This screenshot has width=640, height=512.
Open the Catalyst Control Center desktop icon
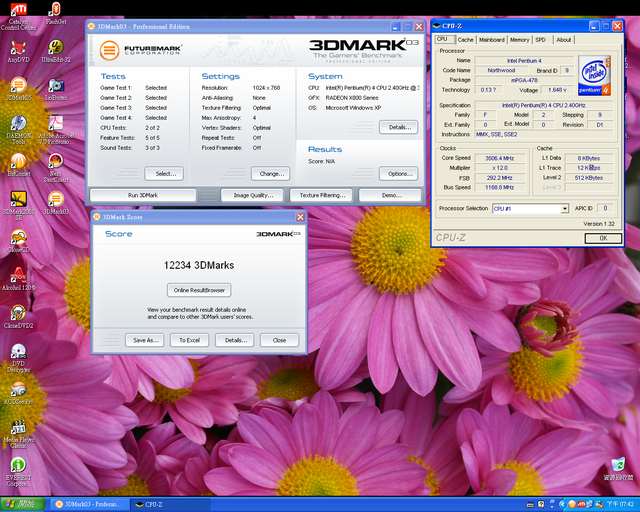coord(18,16)
